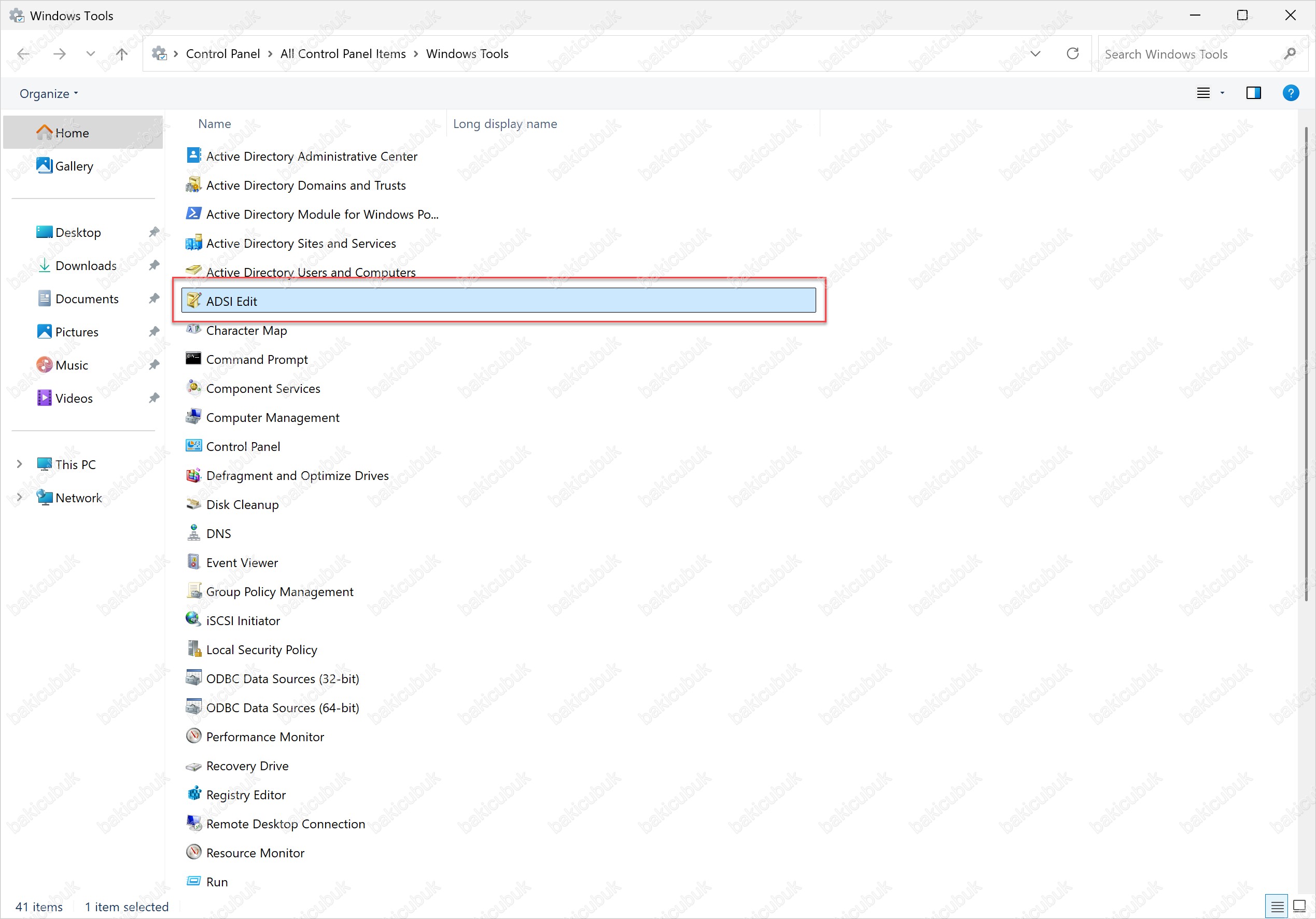1316x919 pixels.
Task: Expand the Network tree node
Action: pos(20,497)
